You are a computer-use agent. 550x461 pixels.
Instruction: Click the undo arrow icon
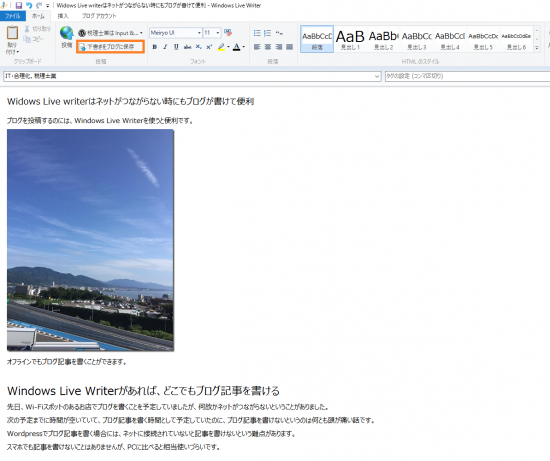[29, 5]
